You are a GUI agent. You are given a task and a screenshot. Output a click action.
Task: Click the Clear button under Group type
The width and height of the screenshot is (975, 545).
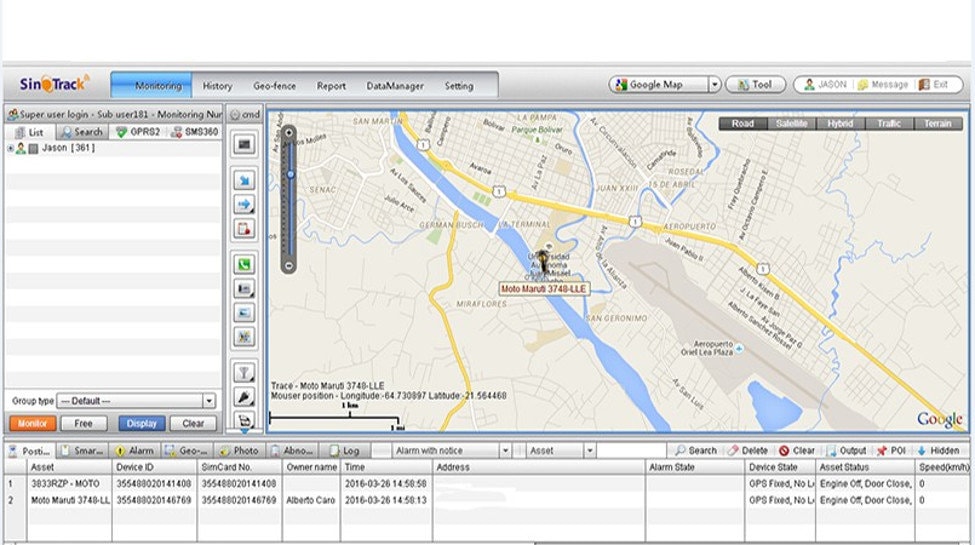click(193, 423)
